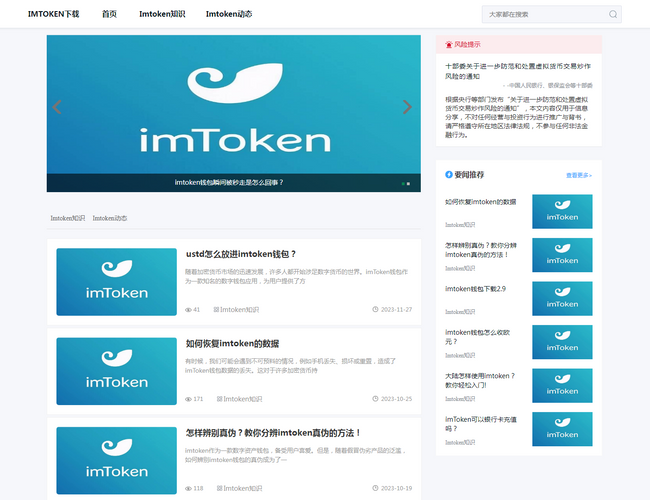Click source line 中国人民银行、银保监会等十部委
The image size is (650, 500).
[x=548, y=85]
